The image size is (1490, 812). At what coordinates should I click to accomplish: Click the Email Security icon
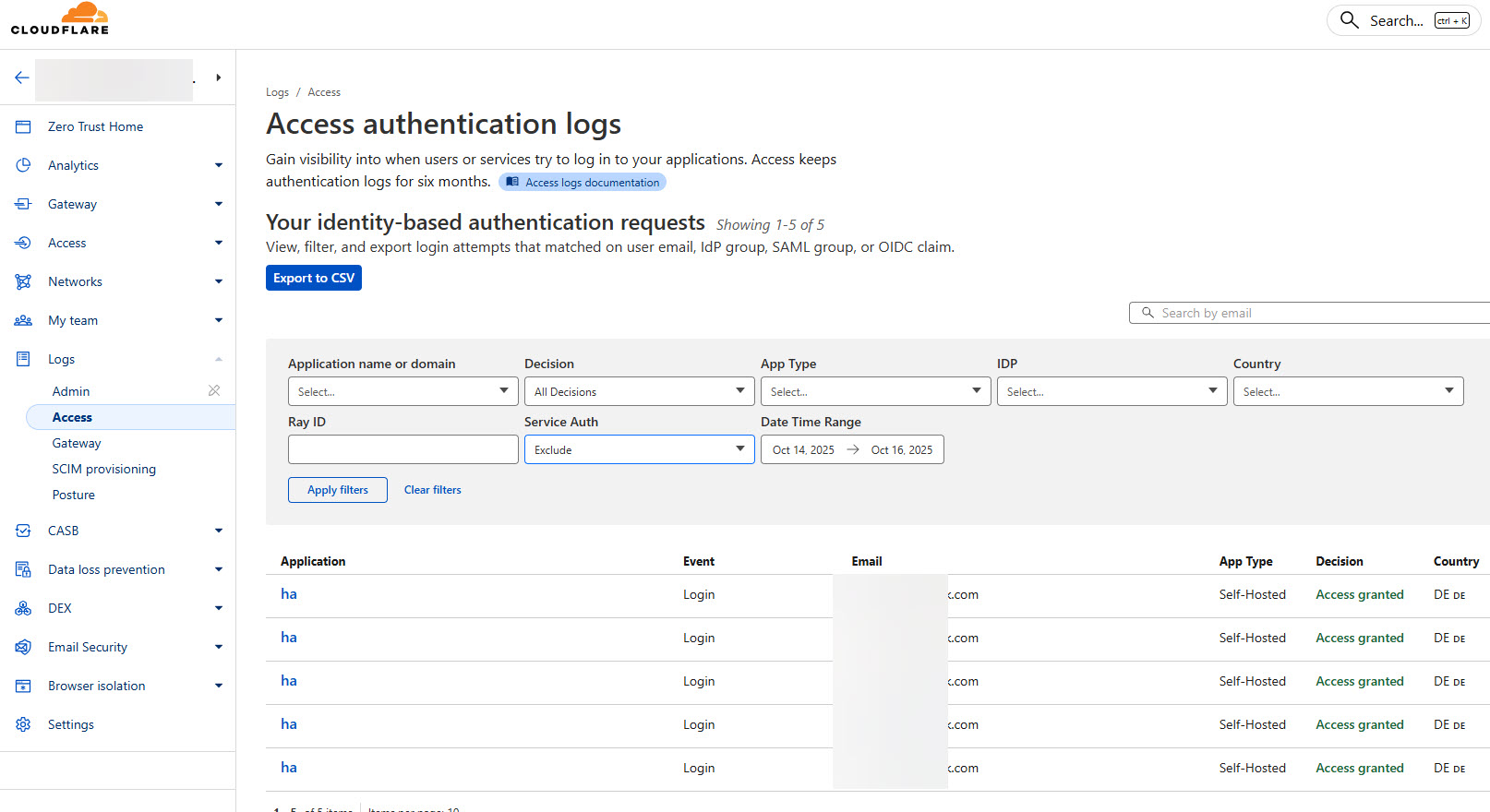point(23,647)
